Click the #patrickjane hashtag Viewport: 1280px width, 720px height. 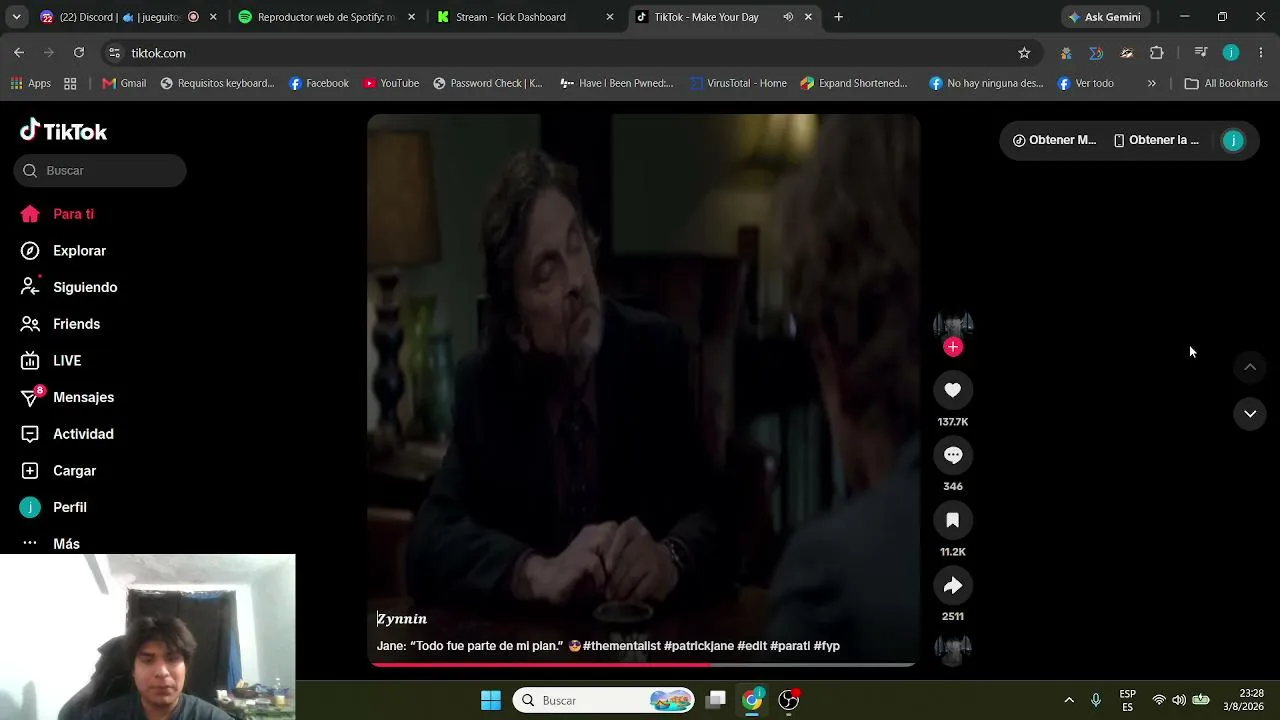699,646
